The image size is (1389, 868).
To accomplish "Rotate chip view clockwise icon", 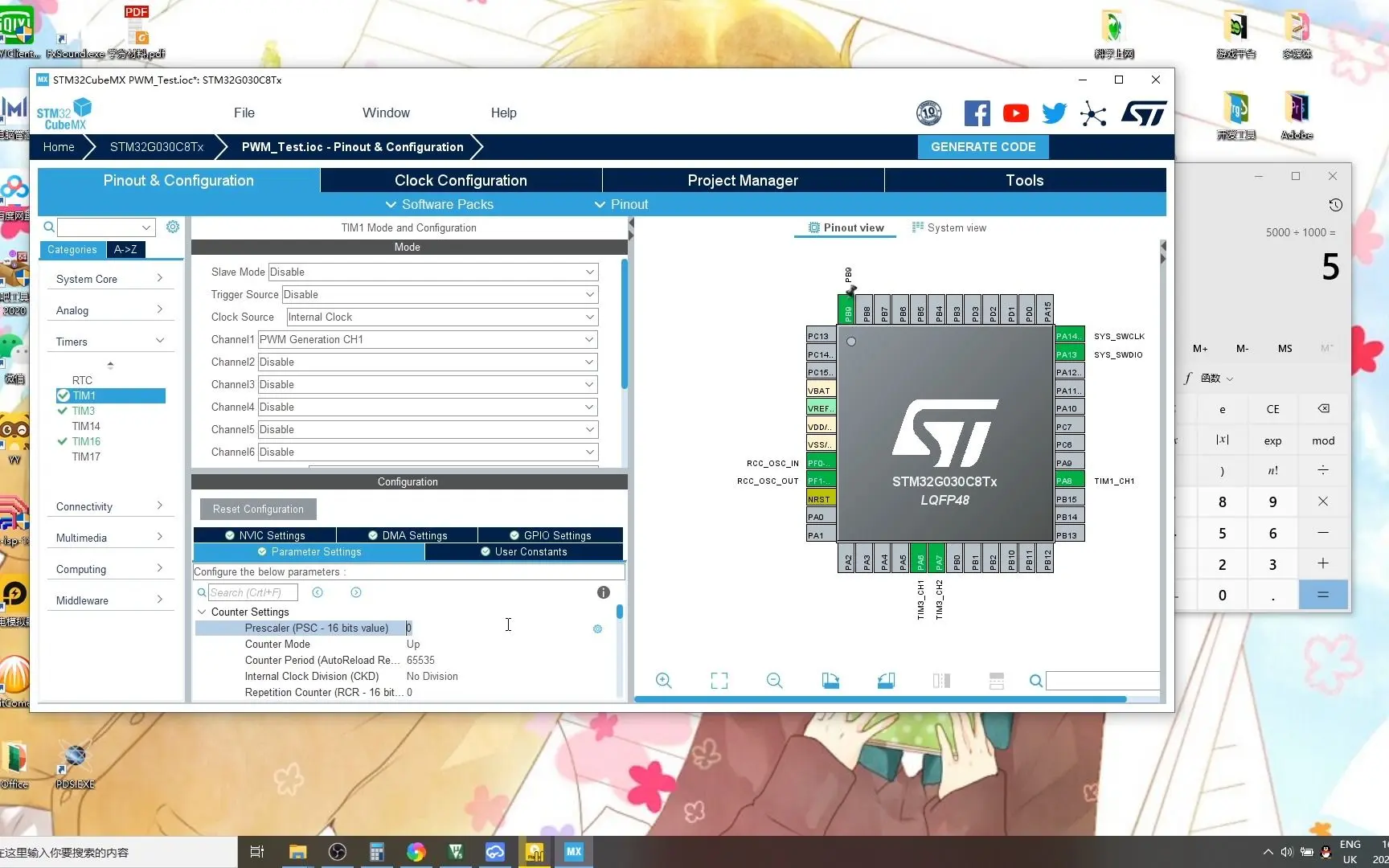I will [830, 681].
